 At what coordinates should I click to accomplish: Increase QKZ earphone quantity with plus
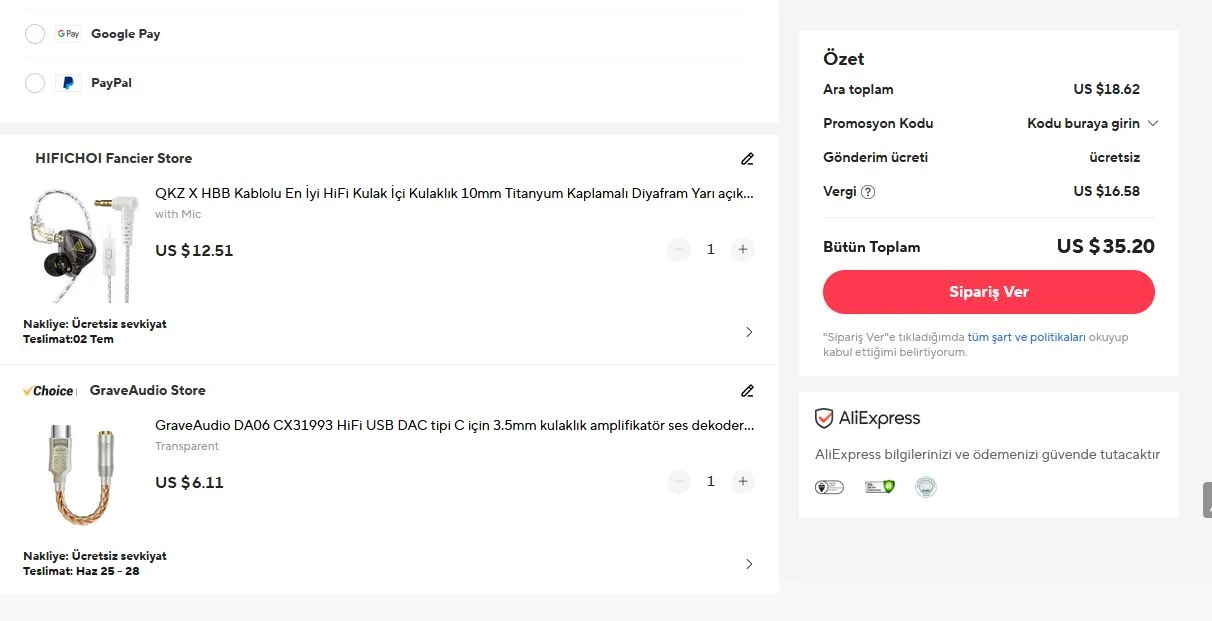click(x=742, y=250)
